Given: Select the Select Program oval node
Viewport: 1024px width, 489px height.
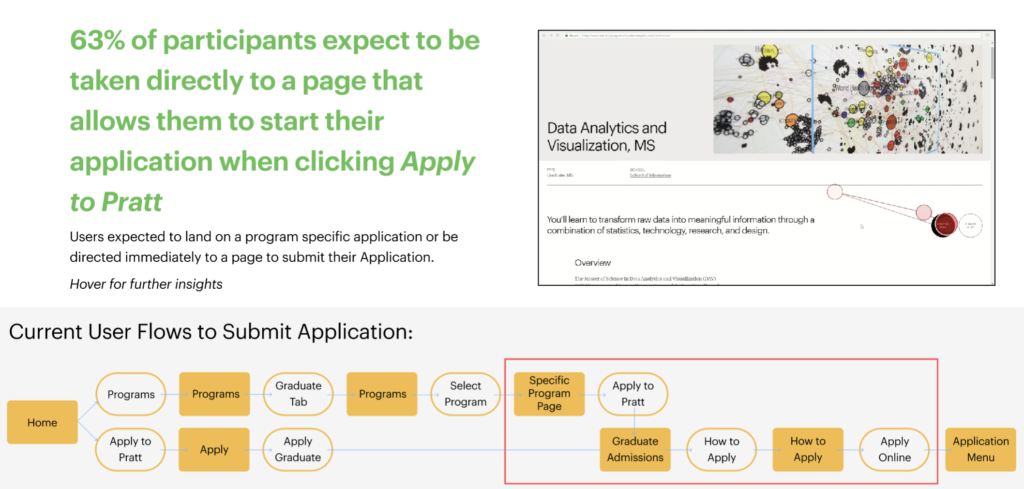Looking at the screenshot, I should click(x=466, y=394).
